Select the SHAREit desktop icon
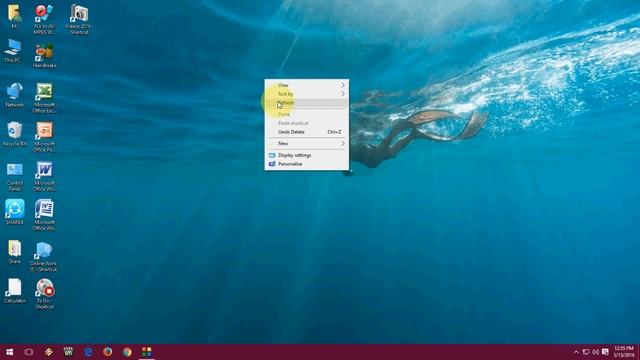Viewport: 640px width, 360px height. pyautogui.click(x=15, y=212)
